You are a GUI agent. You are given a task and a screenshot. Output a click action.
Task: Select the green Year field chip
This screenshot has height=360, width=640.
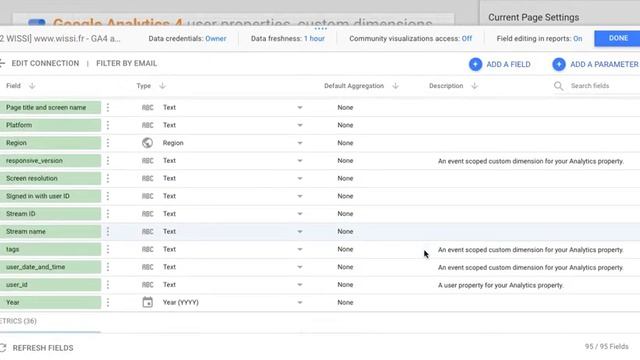click(50, 302)
